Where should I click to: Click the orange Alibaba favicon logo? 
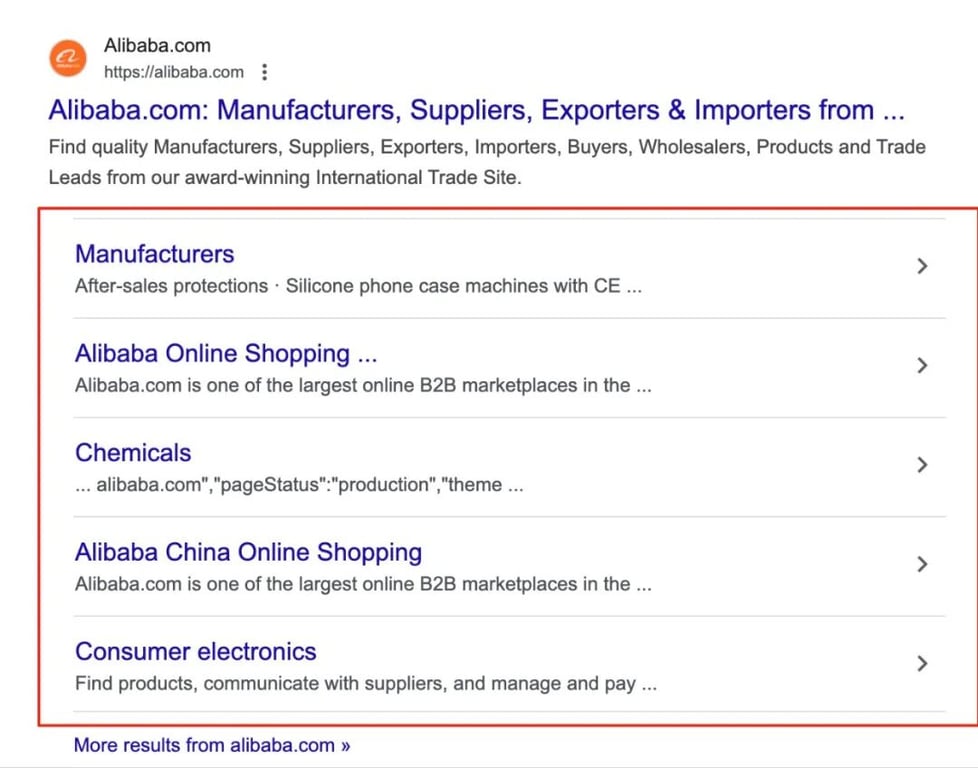[x=70, y=58]
